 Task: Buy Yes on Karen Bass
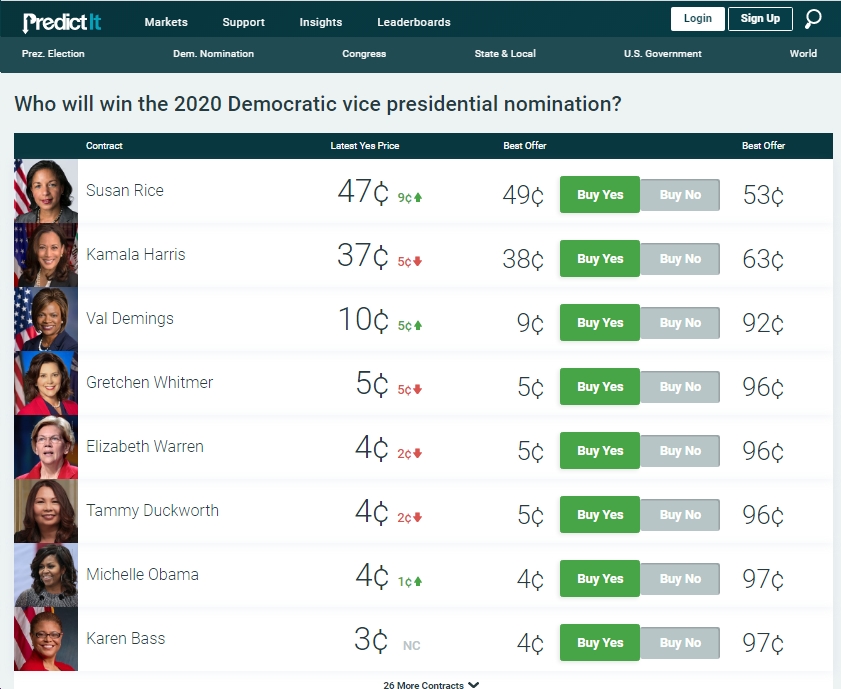600,642
